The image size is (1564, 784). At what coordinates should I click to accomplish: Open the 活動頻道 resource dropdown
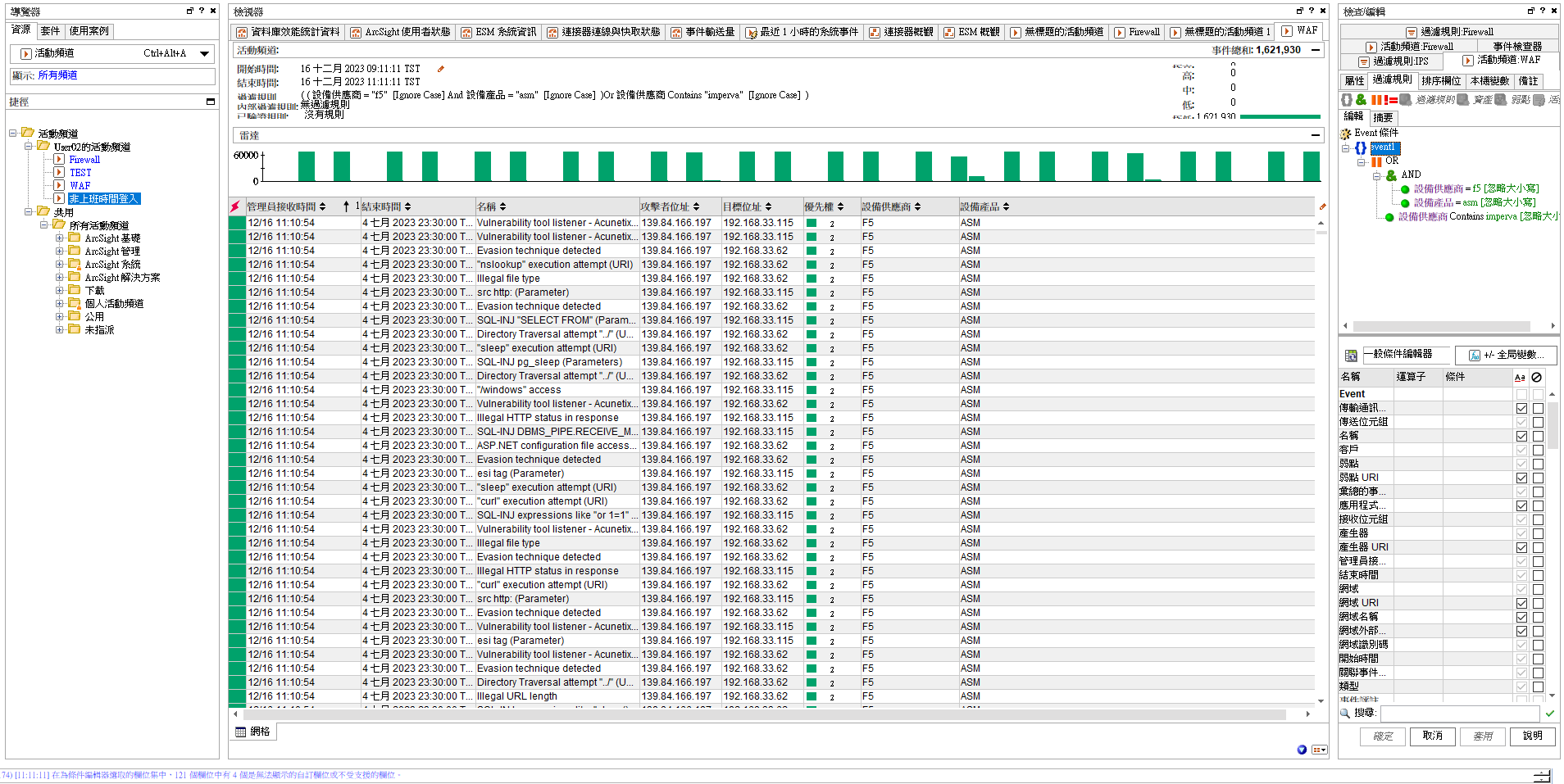tap(204, 53)
